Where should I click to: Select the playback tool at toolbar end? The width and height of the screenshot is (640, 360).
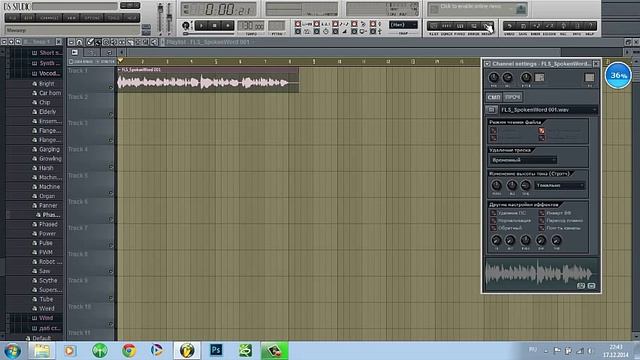154,42
